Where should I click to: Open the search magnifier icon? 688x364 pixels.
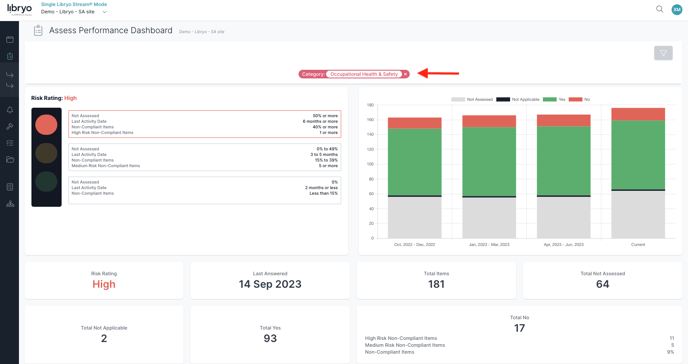pyautogui.click(x=659, y=9)
